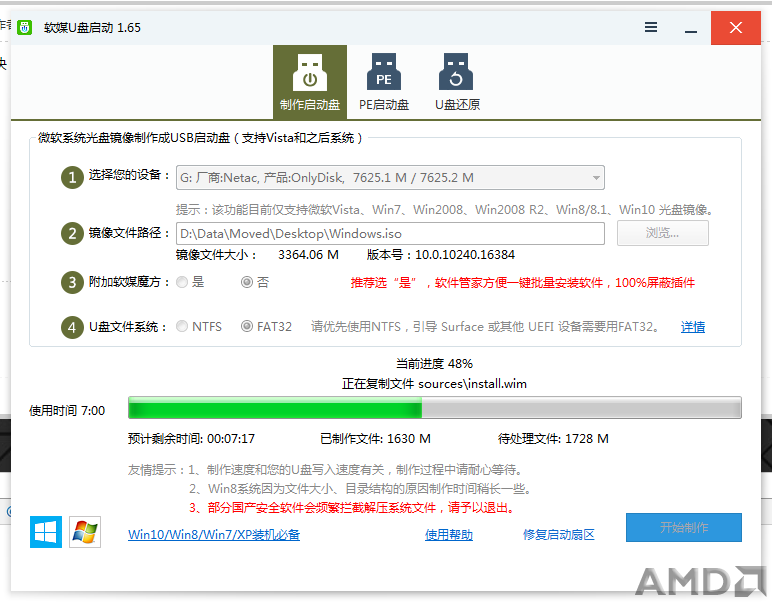Viewport: 772px width, 602px height.
Task: Open the U盘还原 tab
Action: (x=457, y=82)
